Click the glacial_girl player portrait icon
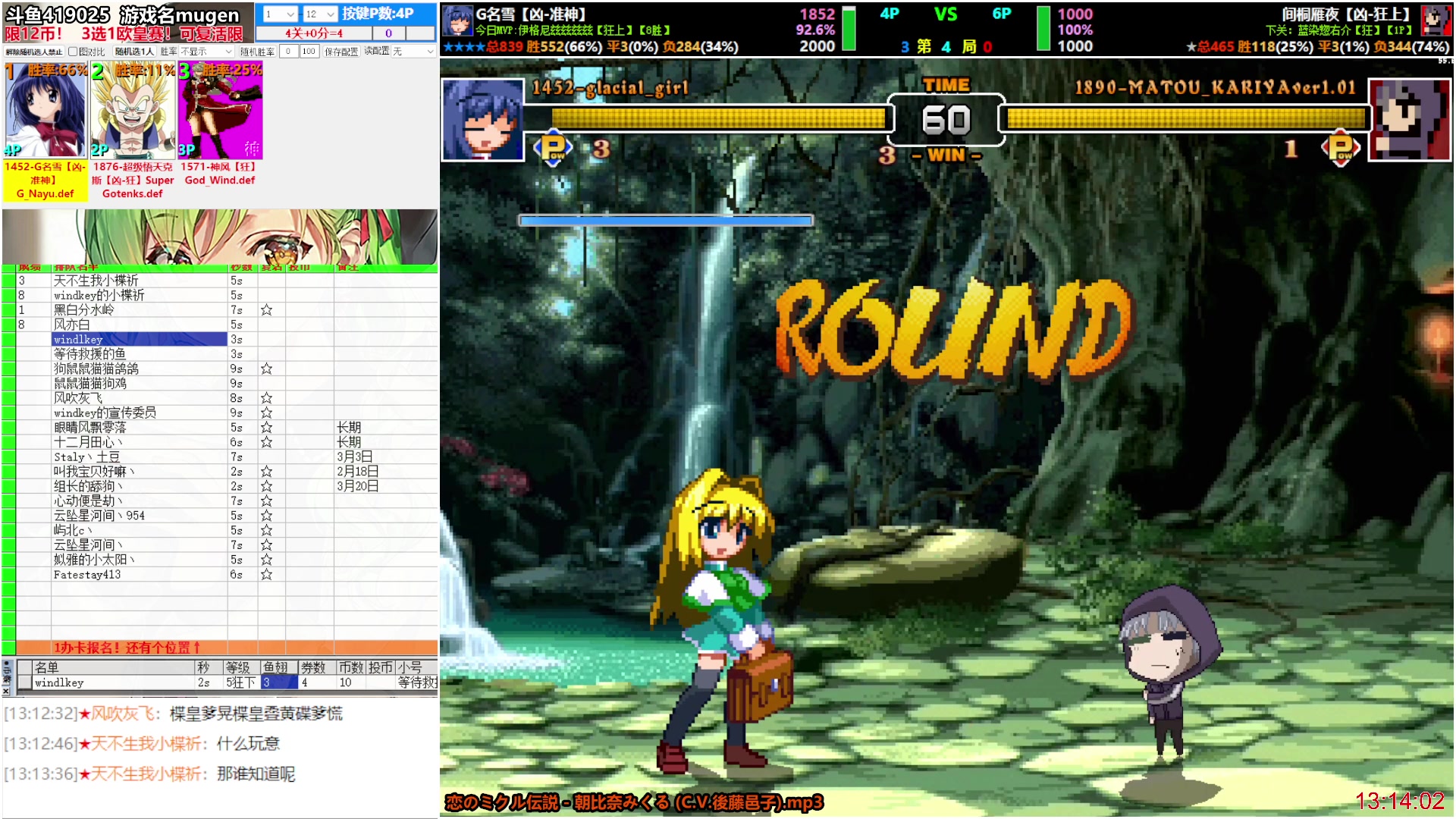 point(482,120)
